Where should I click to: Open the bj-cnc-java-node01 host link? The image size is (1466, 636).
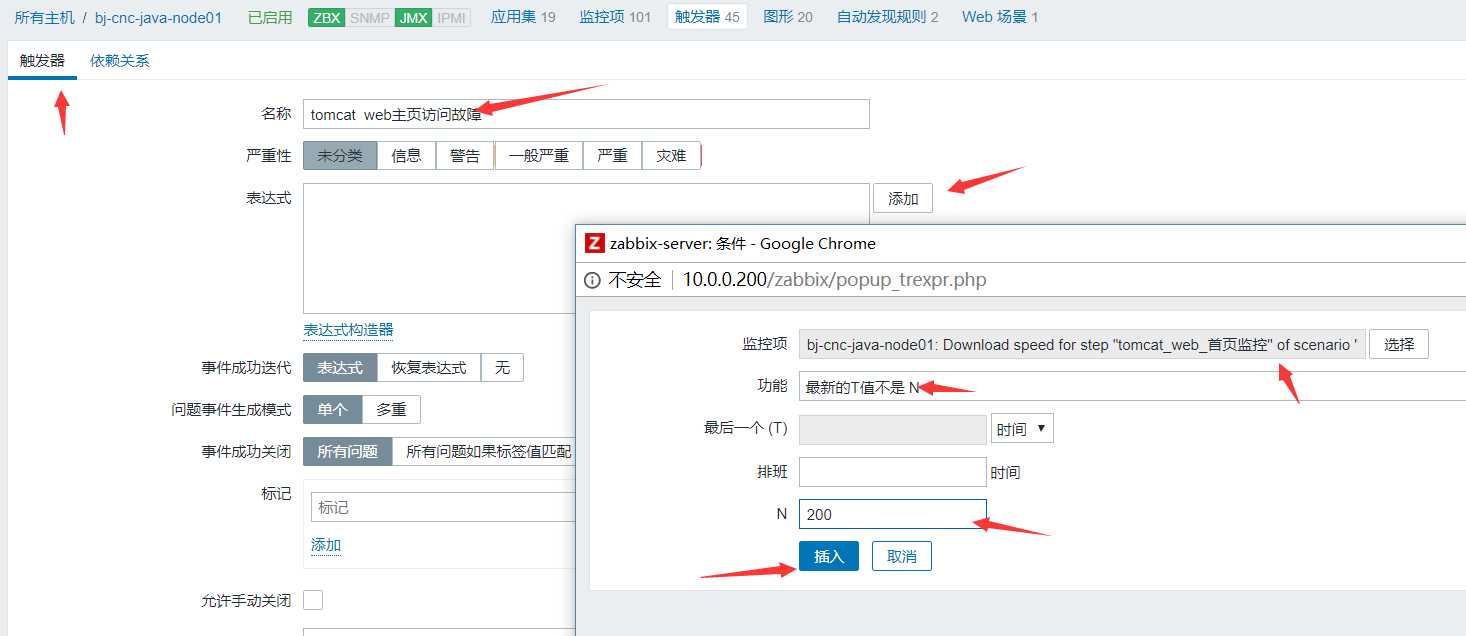[x=158, y=17]
